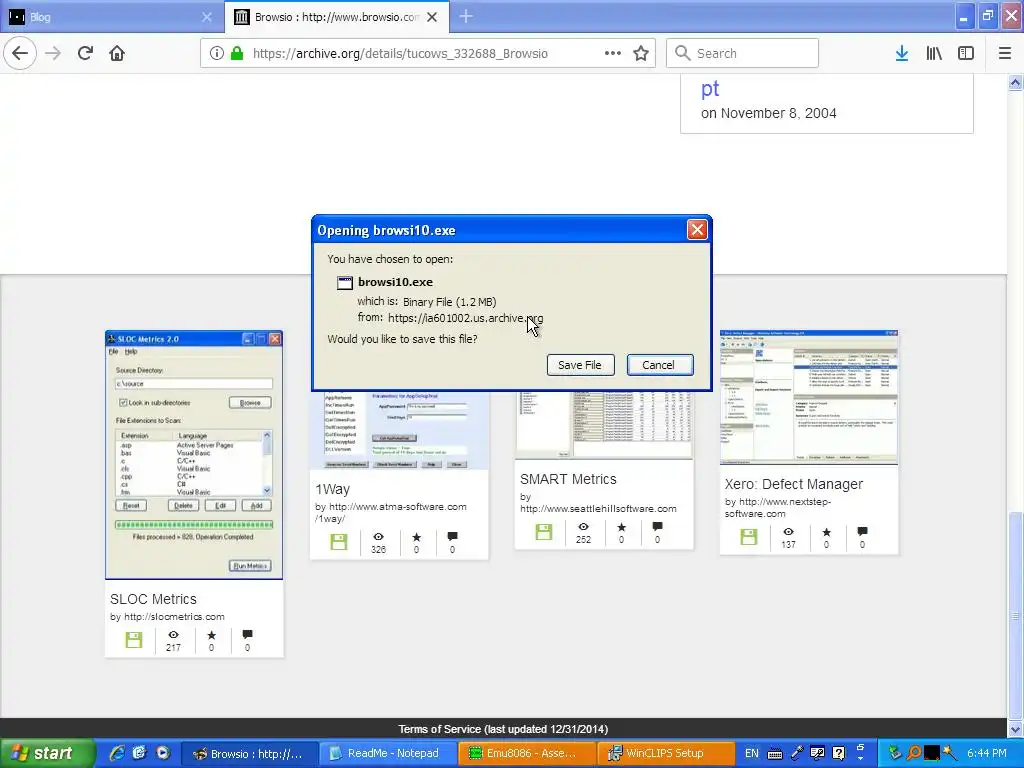Open reviewer link 'pt'
Viewport: 1024px width, 768px height.
(x=710, y=88)
